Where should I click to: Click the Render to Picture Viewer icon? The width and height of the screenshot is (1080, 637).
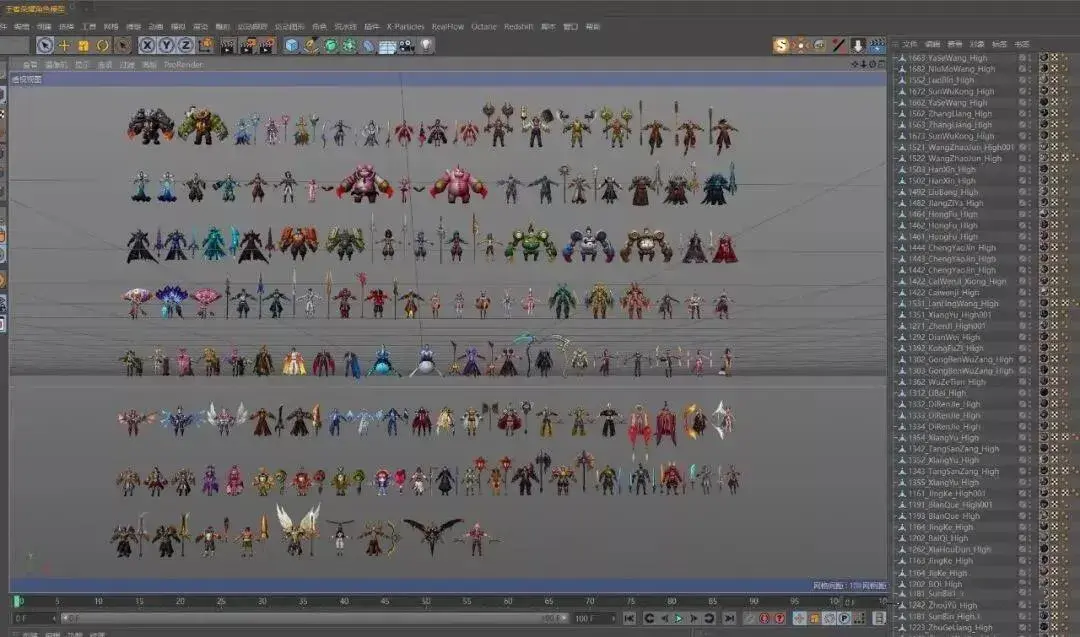248,44
